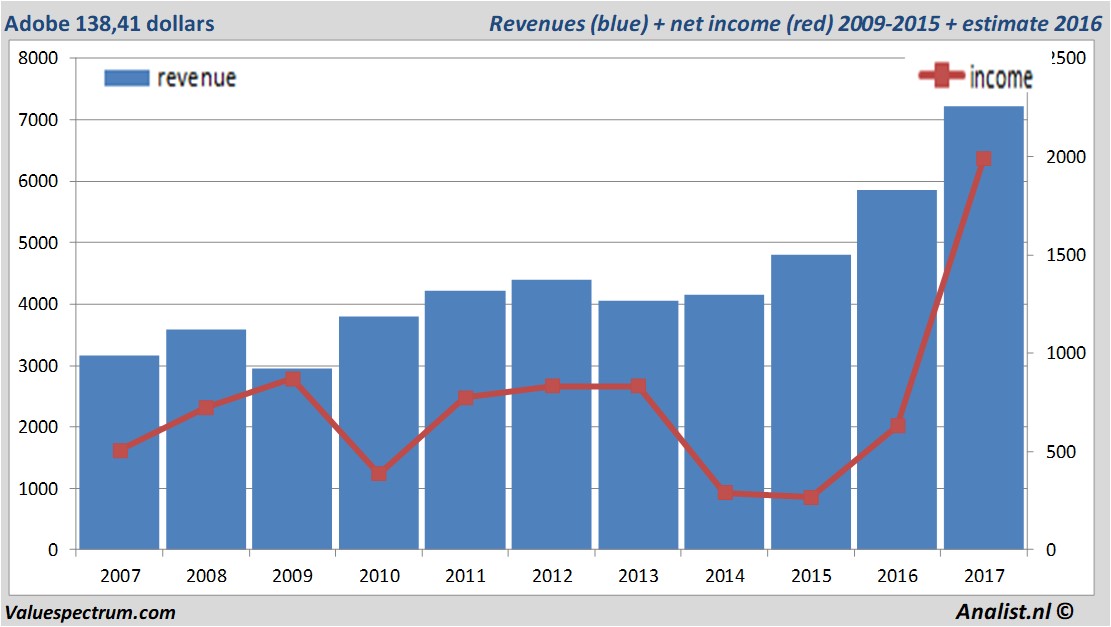Viewport: 1111px width, 627px height.
Task: Click the 'income' legend label
Action: click(1000, 77)
